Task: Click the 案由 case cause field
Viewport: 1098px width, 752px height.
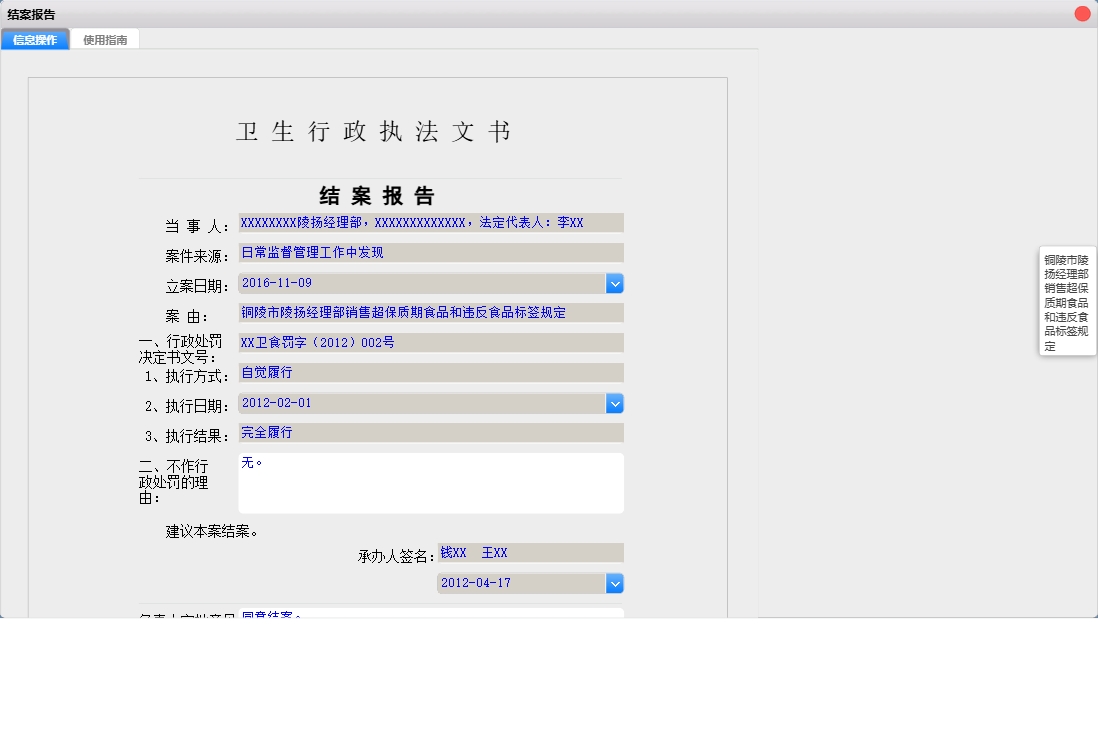Action: [x=430, y=312]
